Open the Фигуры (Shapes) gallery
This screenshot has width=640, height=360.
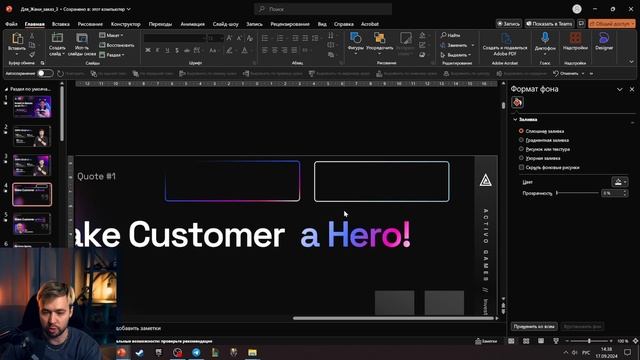pos(356,42)
